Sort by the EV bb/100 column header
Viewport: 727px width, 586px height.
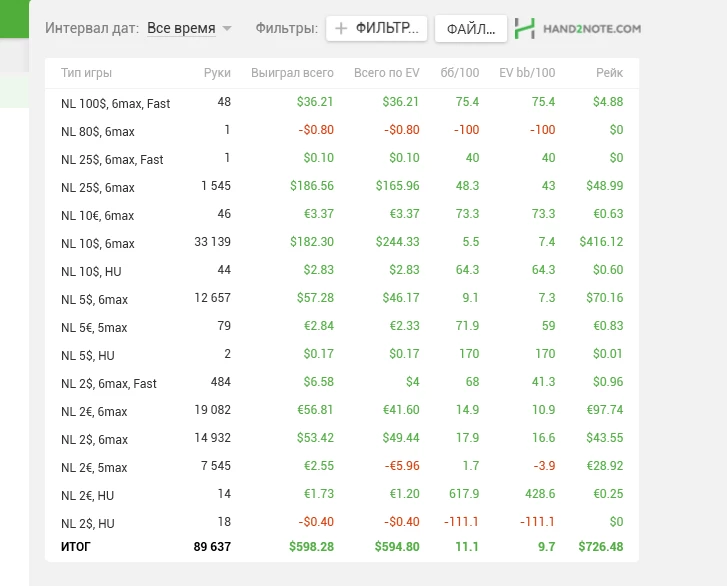click(x=527, y=73)
